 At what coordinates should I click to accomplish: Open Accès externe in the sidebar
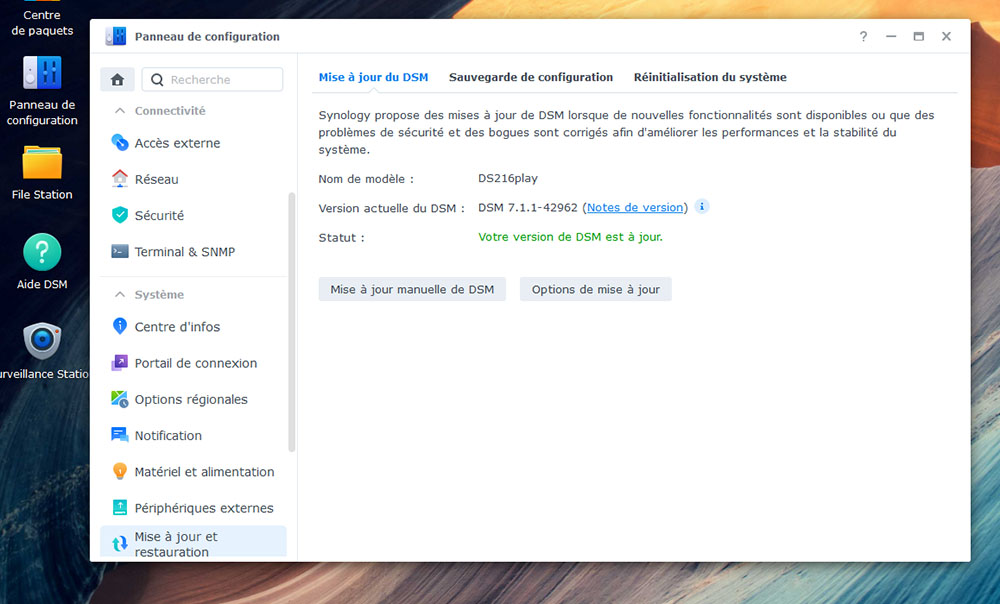(x=177, y=143)
